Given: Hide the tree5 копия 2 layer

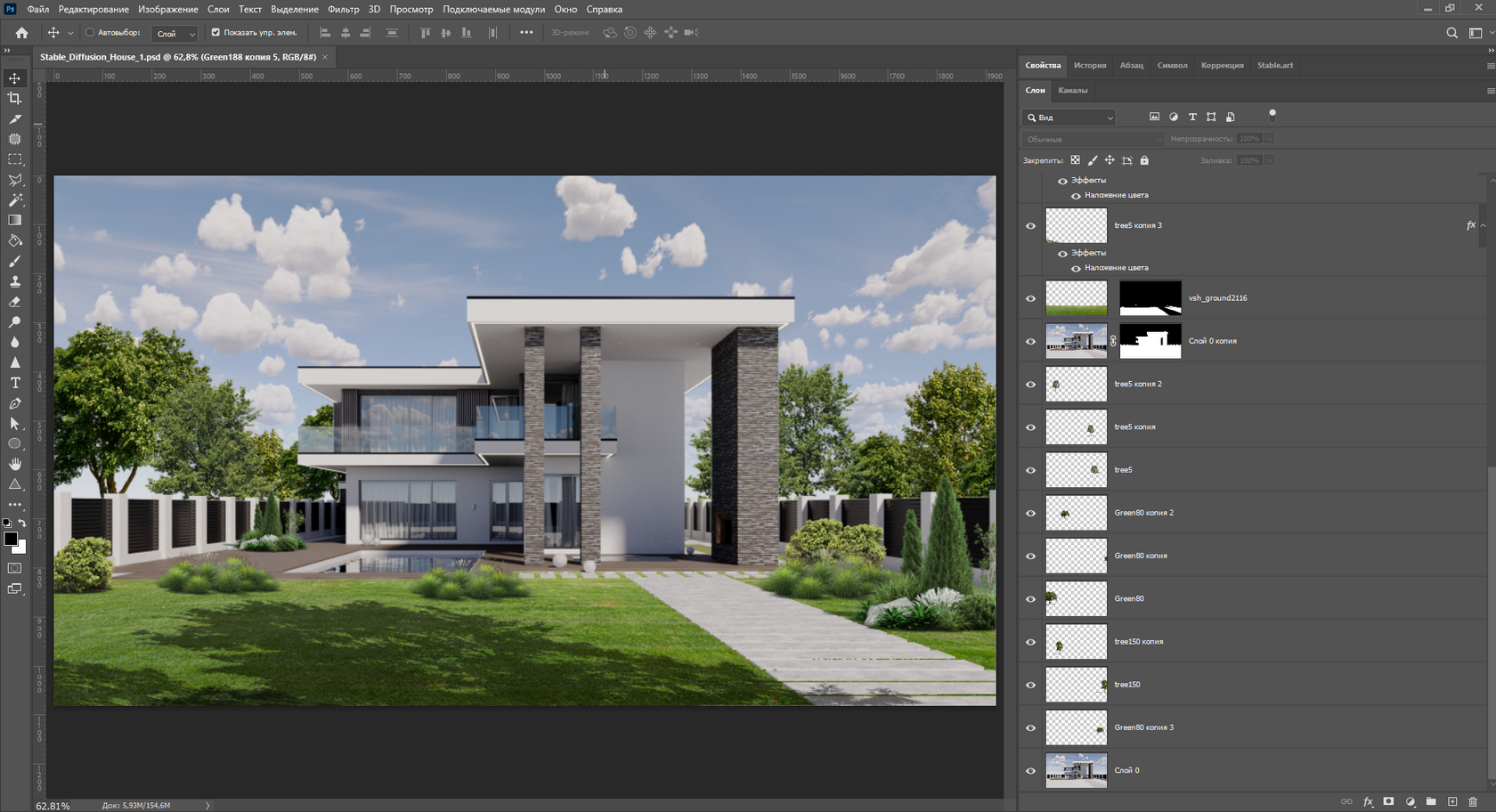Looking at the screenshot, I should click(x=1031, y=385).
